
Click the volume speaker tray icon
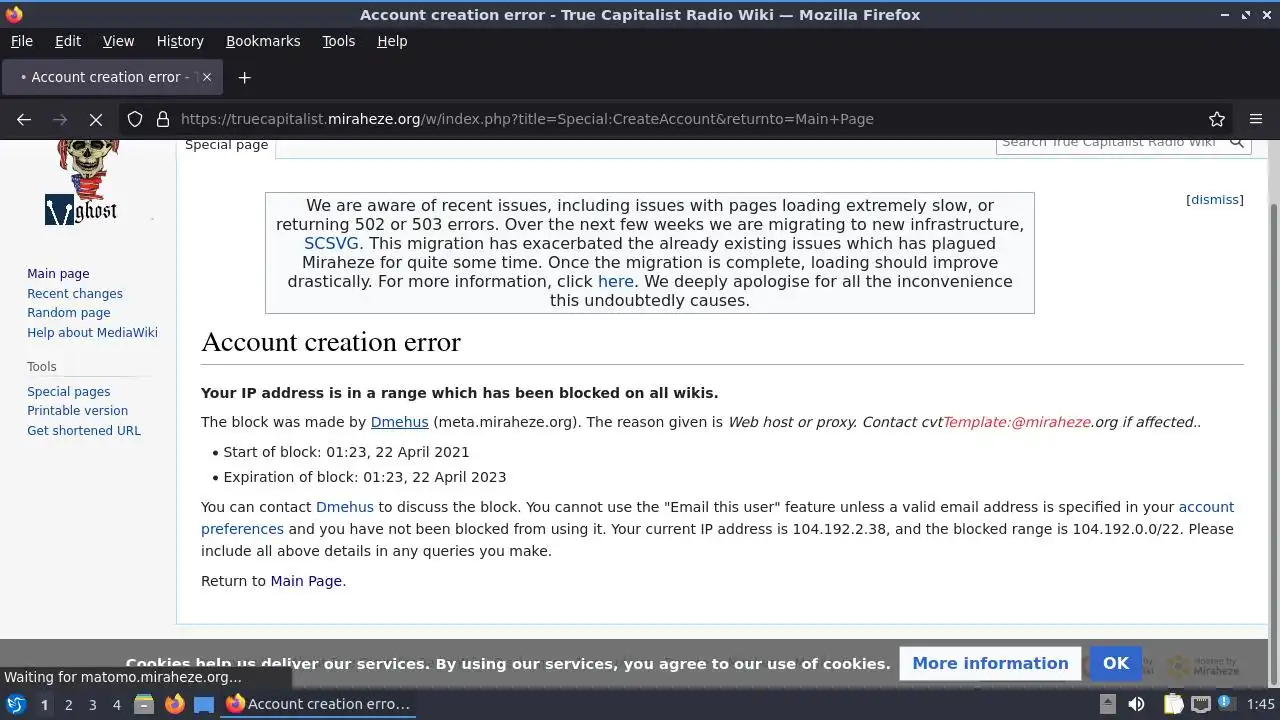click(x=1136, y=704)
